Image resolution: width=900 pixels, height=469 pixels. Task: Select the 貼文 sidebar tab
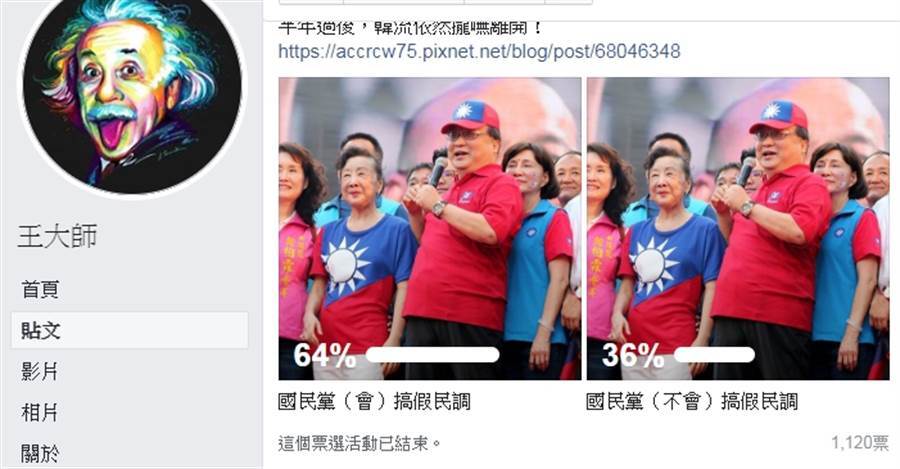click(x=130, y=330)
